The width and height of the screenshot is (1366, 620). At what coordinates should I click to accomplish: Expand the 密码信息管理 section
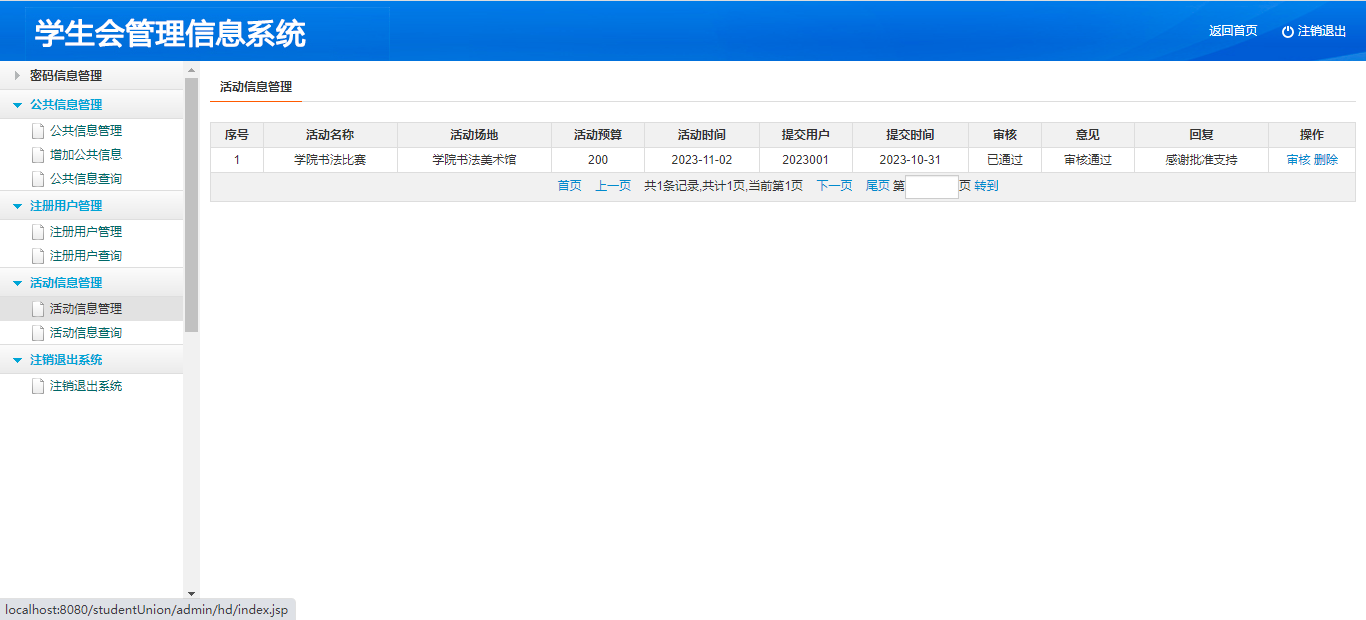[65, 76]
